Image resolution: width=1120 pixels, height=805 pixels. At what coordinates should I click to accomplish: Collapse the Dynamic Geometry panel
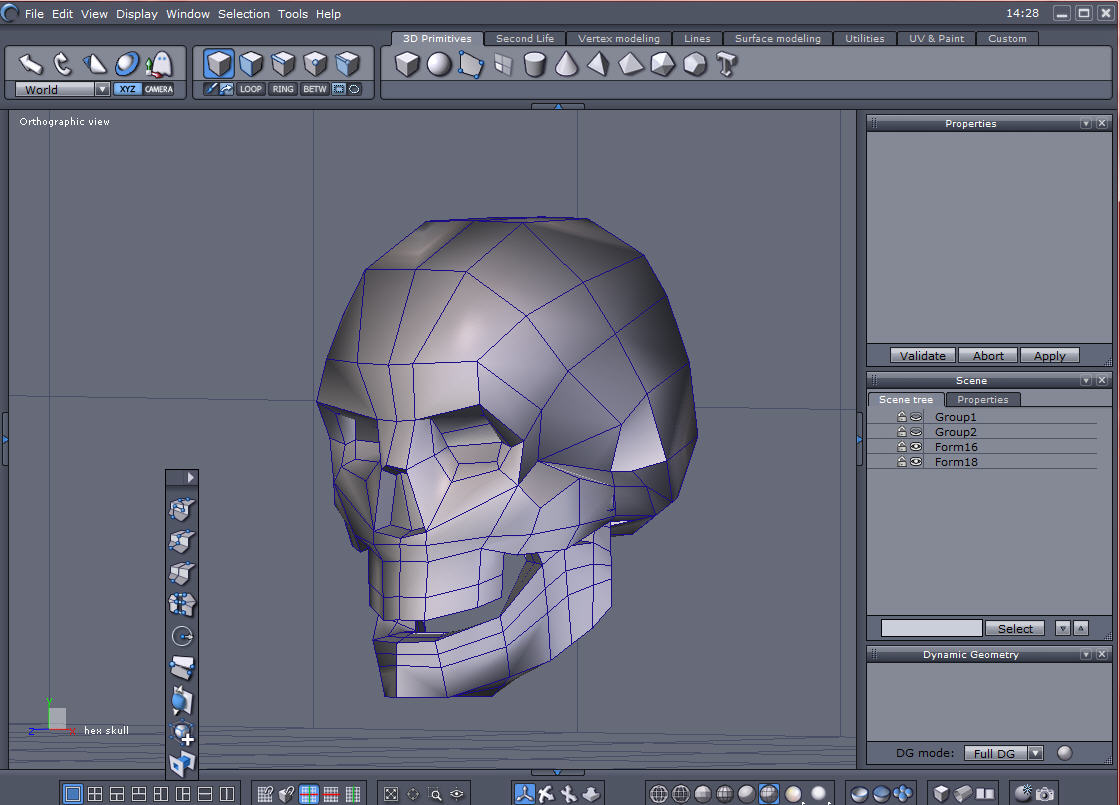pos(1086,654)
